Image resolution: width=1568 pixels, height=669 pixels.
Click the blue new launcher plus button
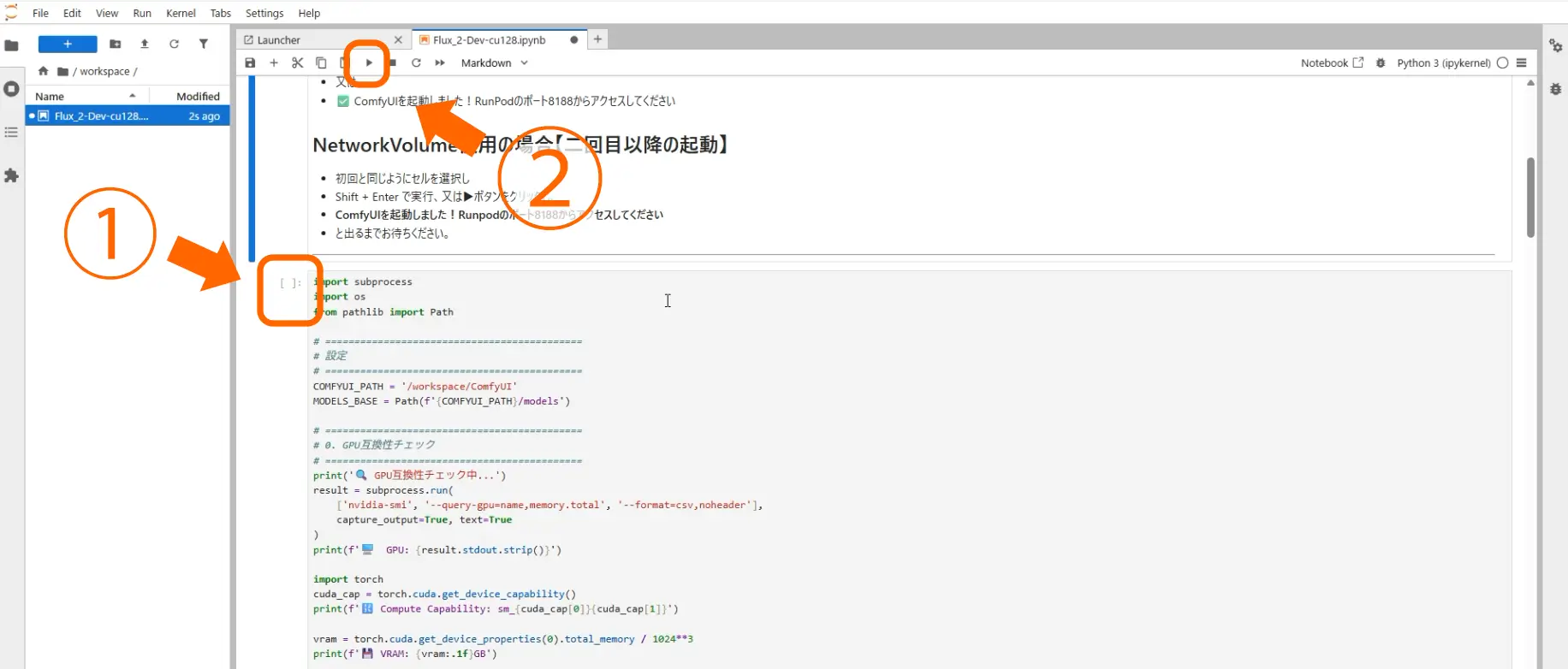(x=68, y=44)
